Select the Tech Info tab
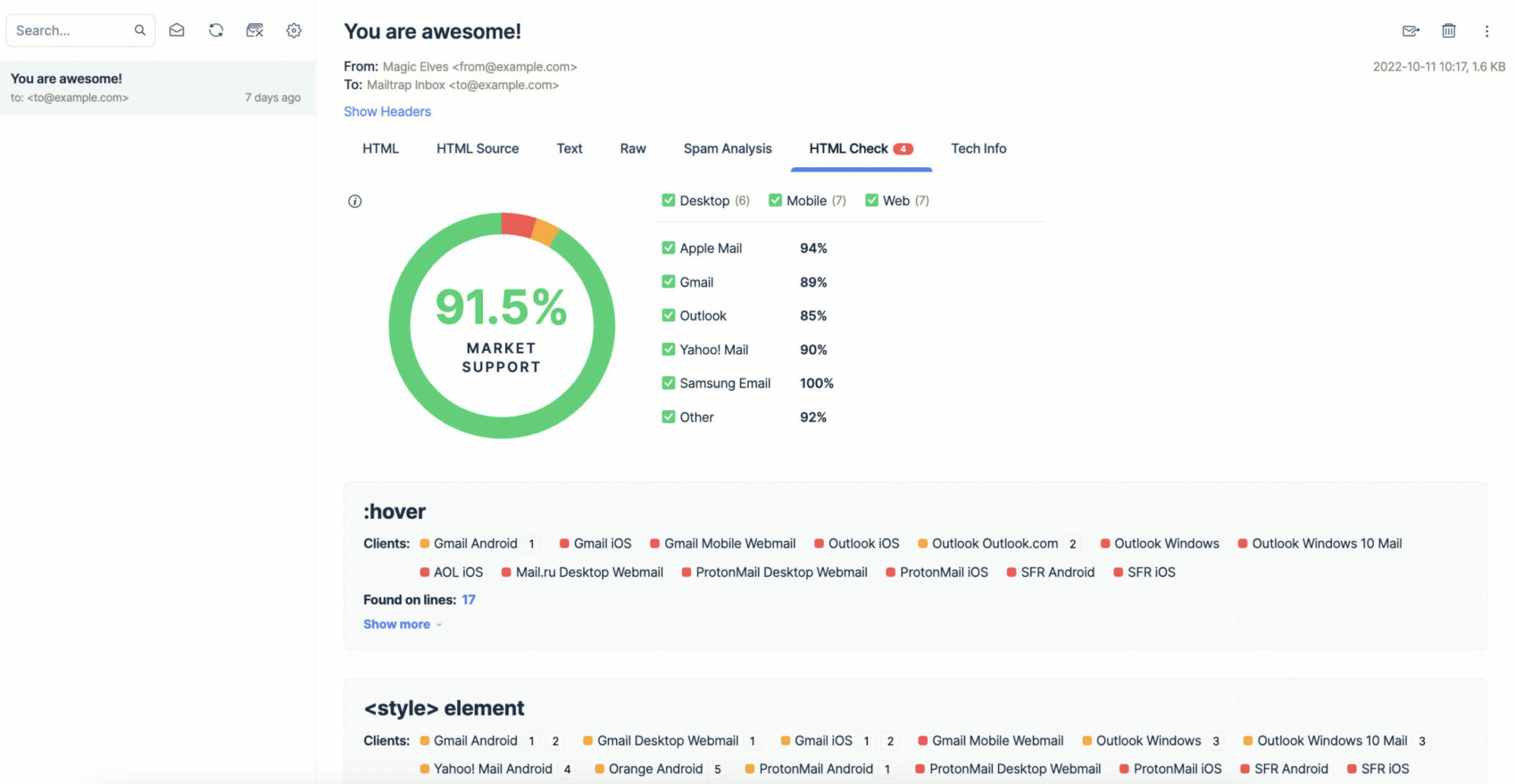 click(978, 148)
